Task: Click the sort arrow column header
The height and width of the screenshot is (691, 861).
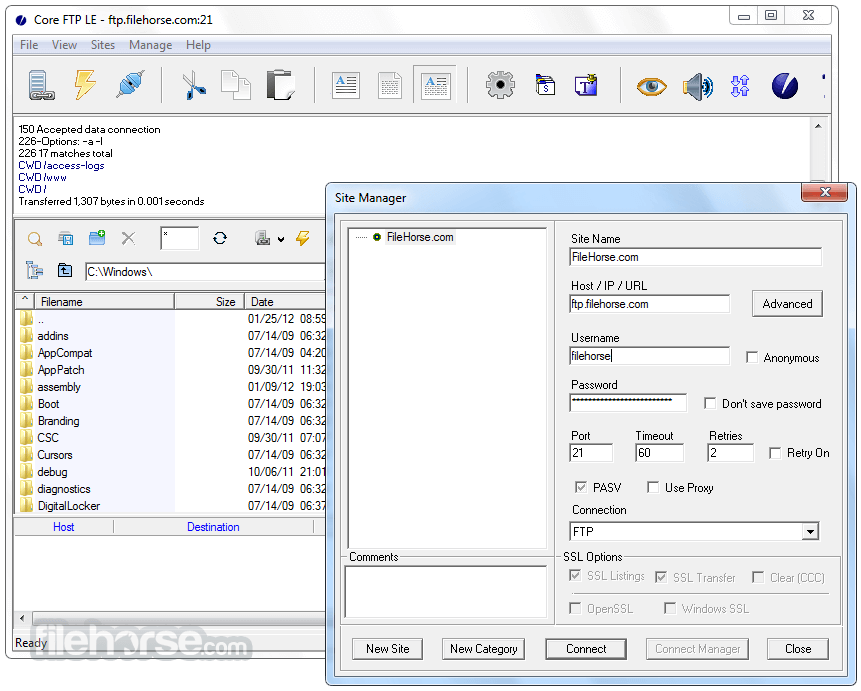Action: coord(25,301)
